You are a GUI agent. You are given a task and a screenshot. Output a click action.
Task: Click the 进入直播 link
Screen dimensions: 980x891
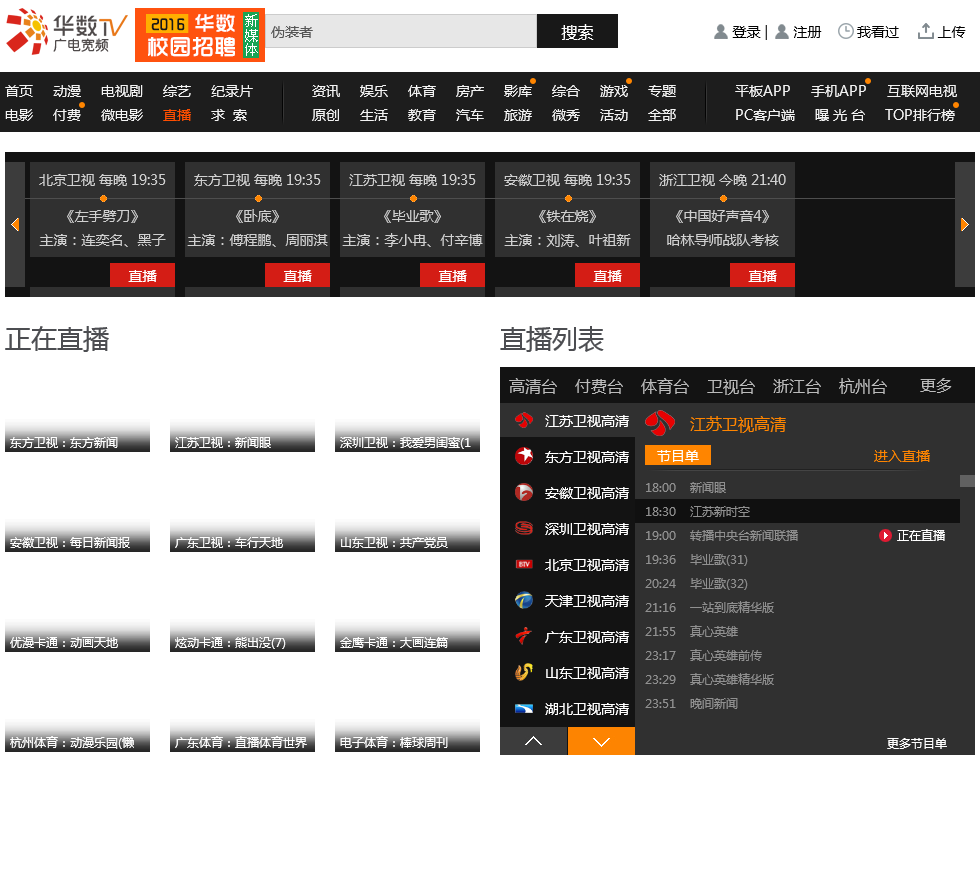902,456
